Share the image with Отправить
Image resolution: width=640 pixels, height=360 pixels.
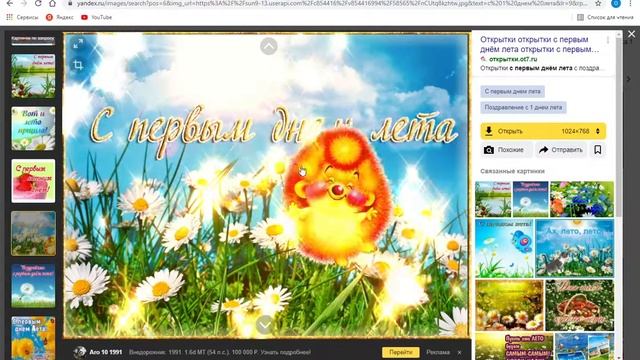tap(561, 150)
